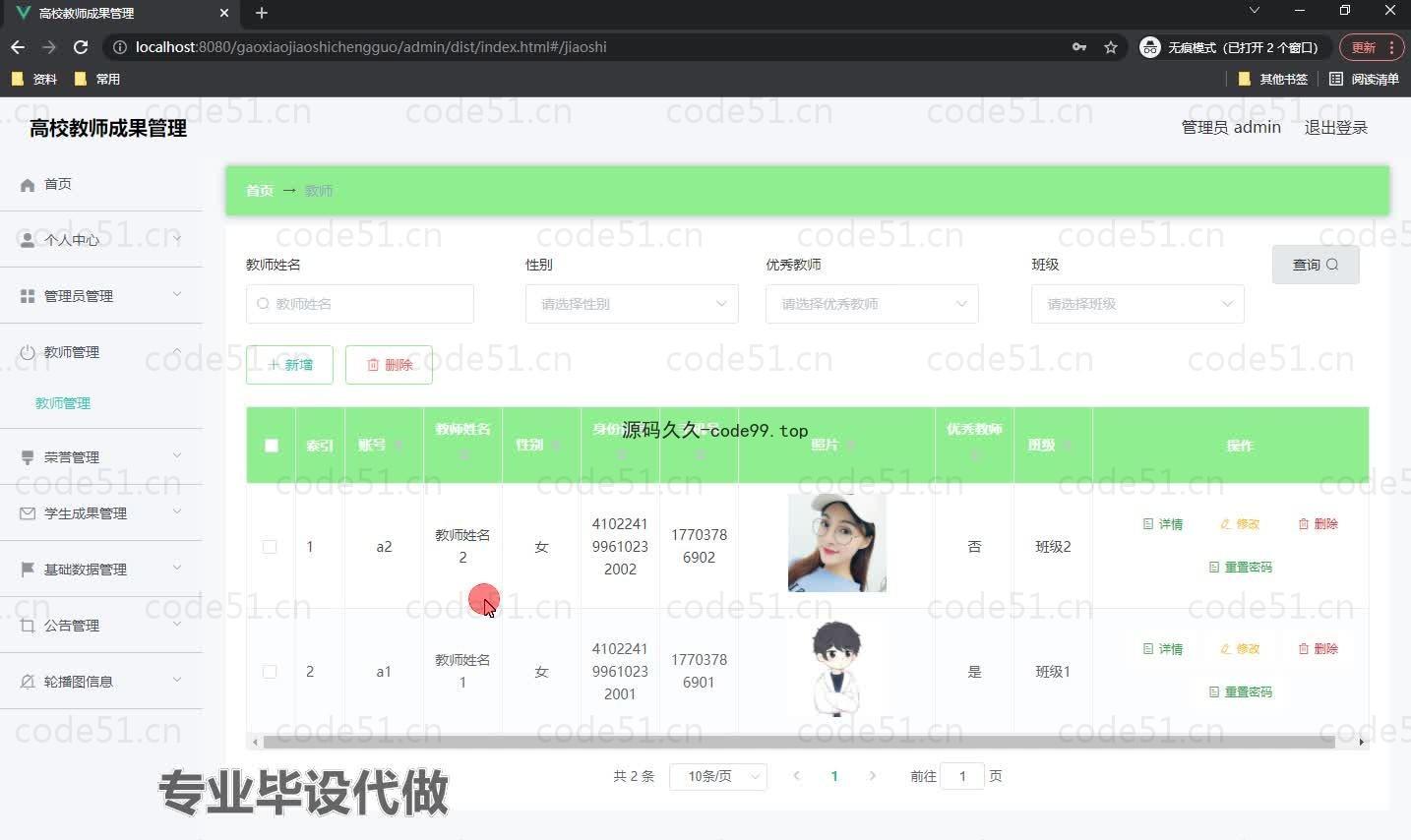Click 删除 for teacher a2
The width and height of the screenshot is (1411, 840).
click(1318, 524)
